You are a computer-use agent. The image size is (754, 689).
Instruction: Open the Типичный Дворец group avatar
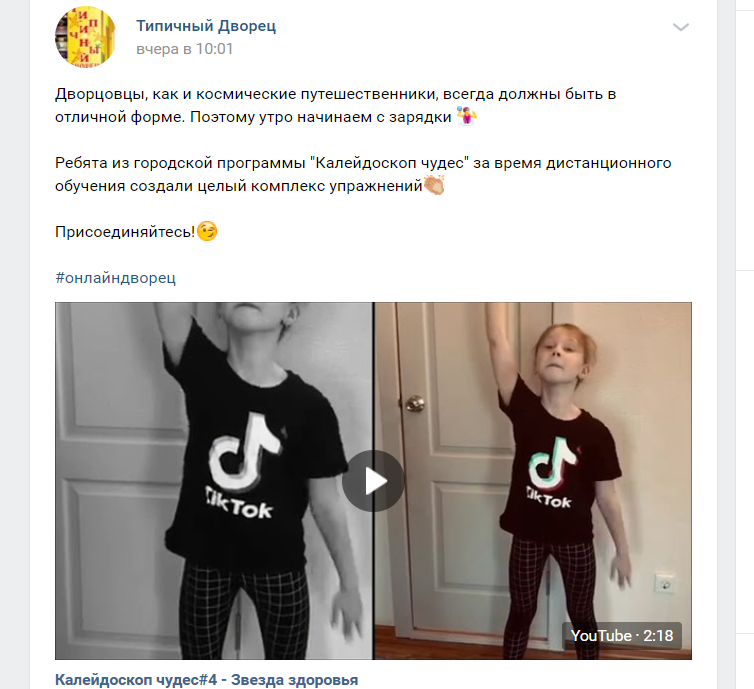86,37
